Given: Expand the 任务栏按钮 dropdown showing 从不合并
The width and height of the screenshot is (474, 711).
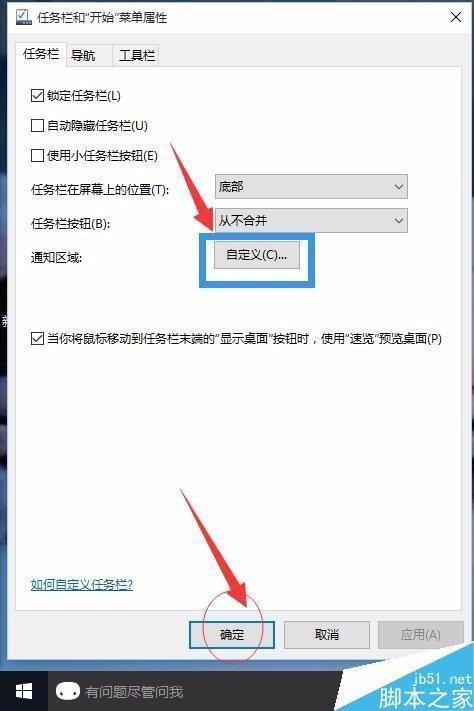Looking at the screenshot, I should coord(311,221).
